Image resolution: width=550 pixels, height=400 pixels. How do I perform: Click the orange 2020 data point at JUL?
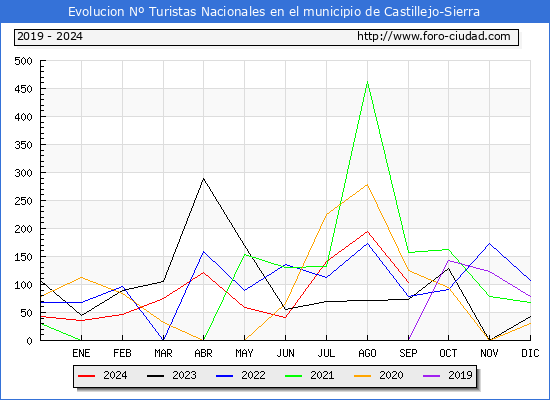[327, 214]
